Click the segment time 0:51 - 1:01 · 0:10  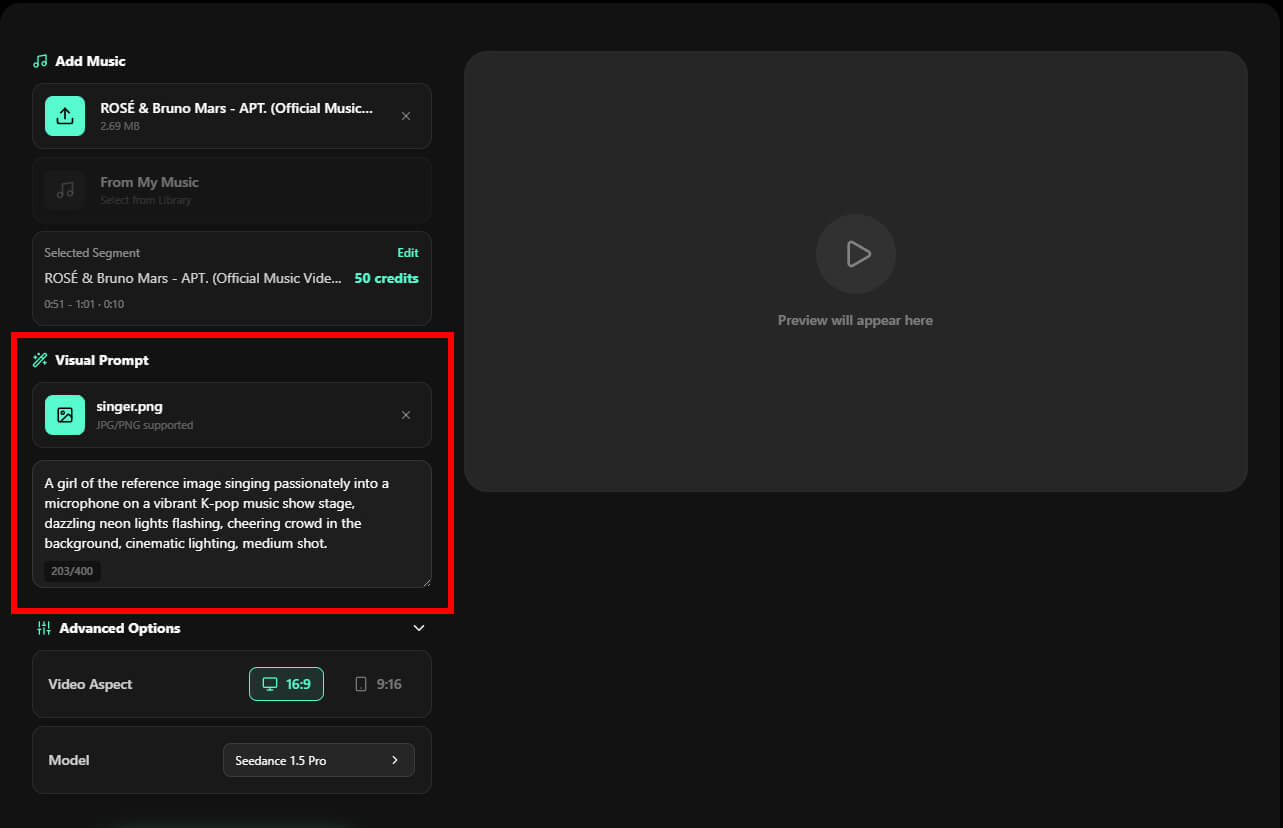tap(84, 304)
